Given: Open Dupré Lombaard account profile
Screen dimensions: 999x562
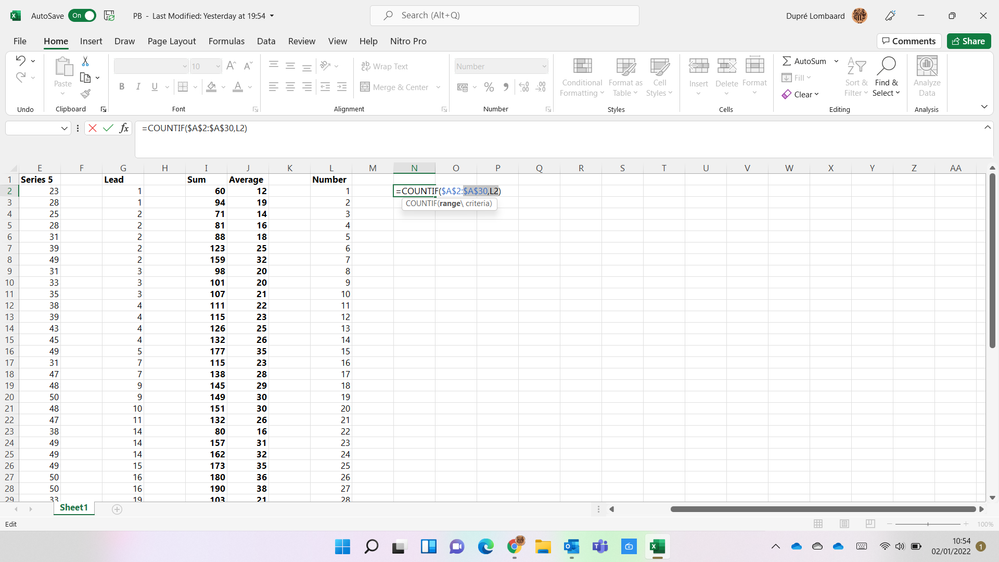Looking at the screenshot, I should click(826, 16).
